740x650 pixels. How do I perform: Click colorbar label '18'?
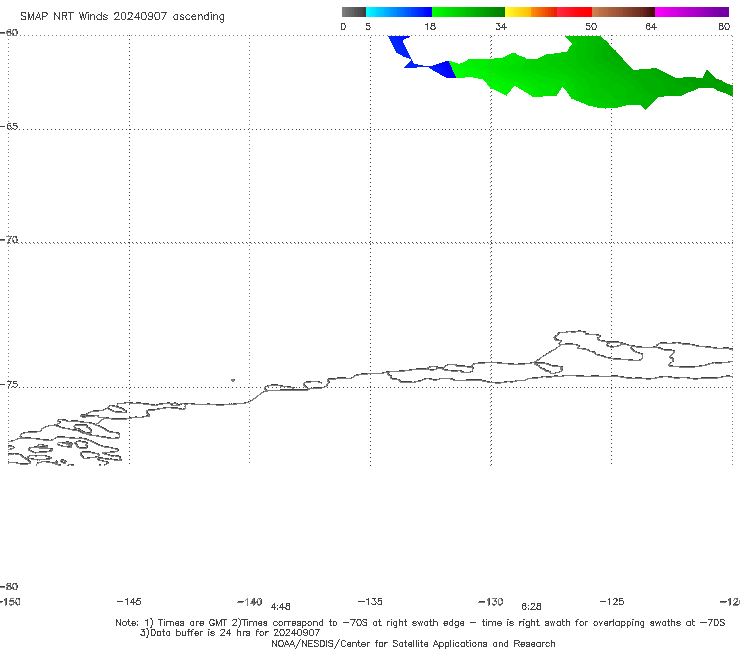[430, 26]
